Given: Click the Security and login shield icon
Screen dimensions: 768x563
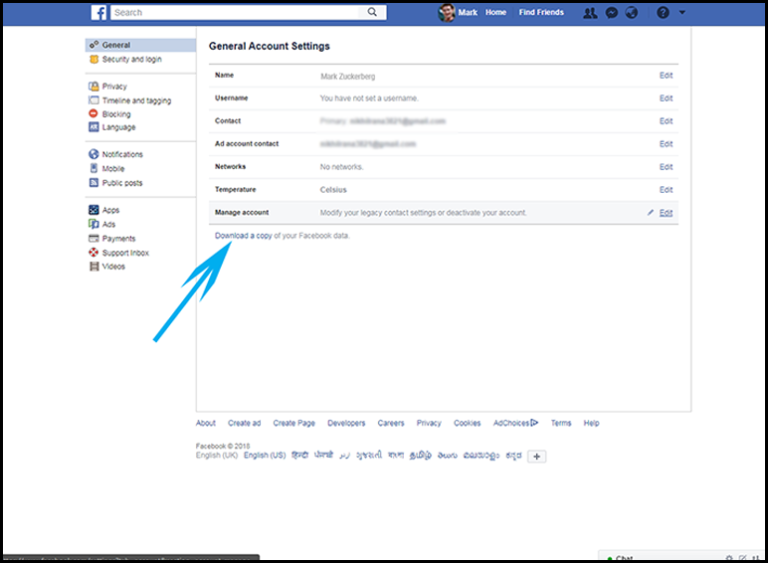Looking at the screenshot, I should (x=94, y=59).
